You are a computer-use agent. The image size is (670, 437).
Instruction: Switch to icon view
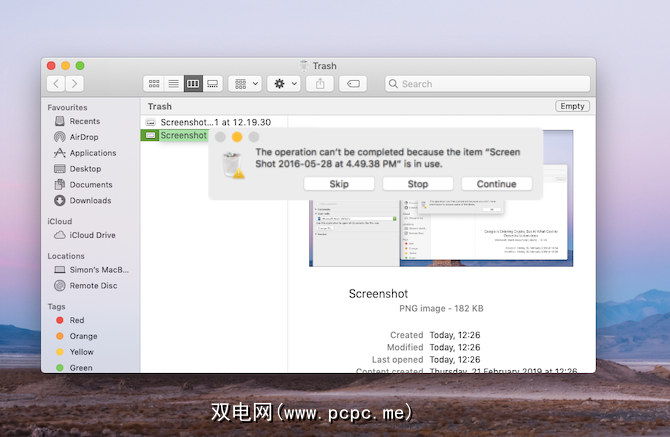pos(154,84)
